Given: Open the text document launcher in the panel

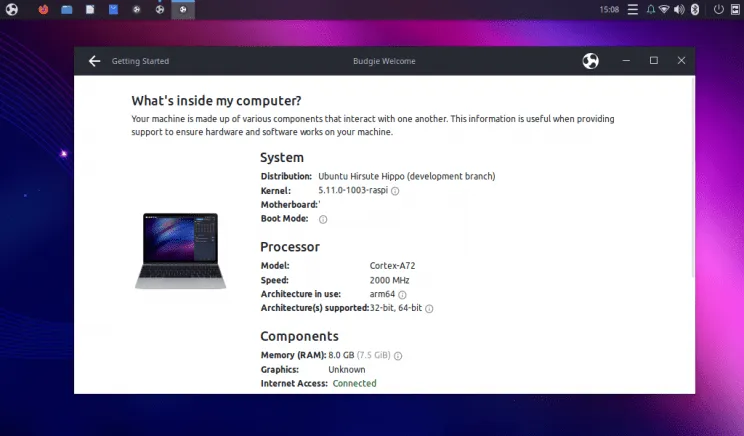Looking at the screenshot, I should [x=90, y=10].
